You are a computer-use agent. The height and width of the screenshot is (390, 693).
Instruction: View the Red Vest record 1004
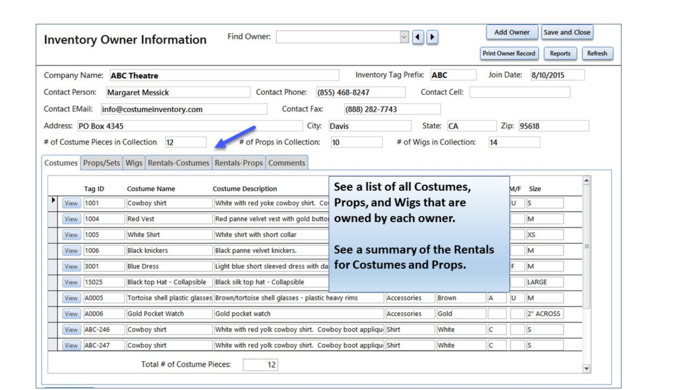click(71, 219)
